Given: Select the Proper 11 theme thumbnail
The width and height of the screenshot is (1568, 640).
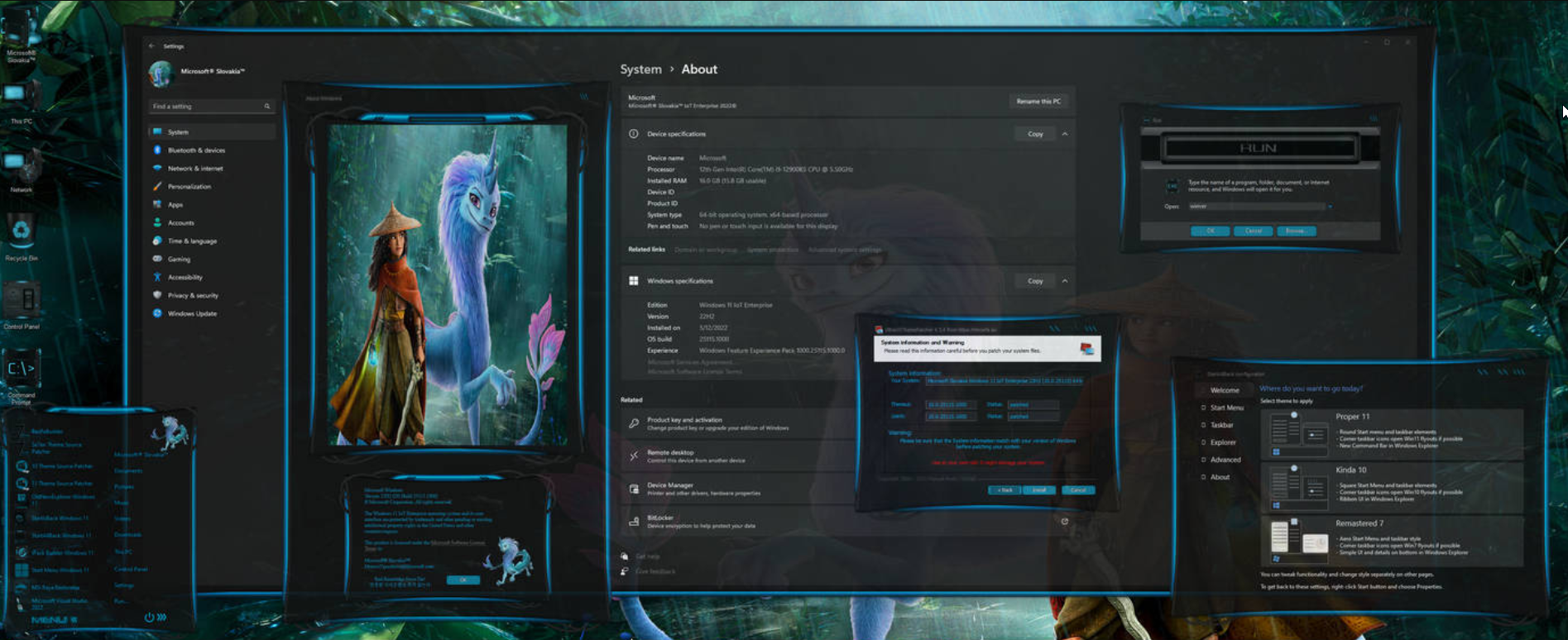Looking at the screenshot, I should click(1298, 434).
